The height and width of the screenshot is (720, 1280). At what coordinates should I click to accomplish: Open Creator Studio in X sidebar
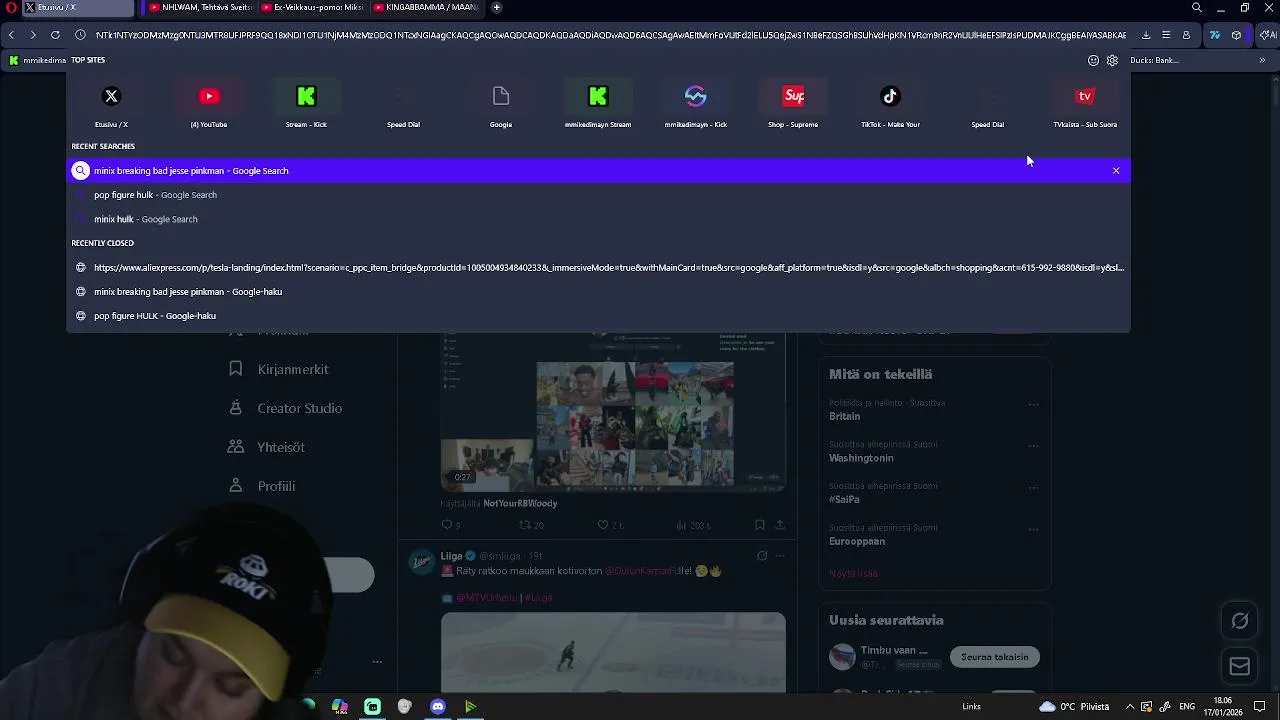[286, 408]
